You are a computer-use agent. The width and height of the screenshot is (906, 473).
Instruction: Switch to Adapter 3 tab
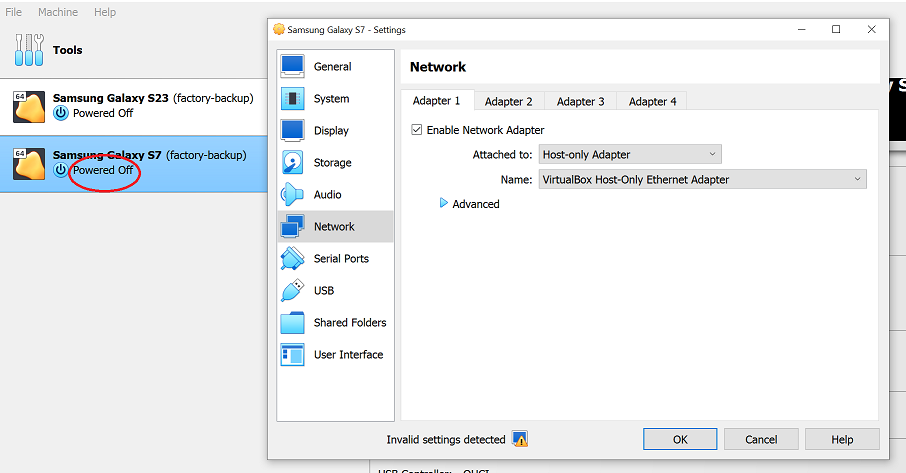pos(581,102)
